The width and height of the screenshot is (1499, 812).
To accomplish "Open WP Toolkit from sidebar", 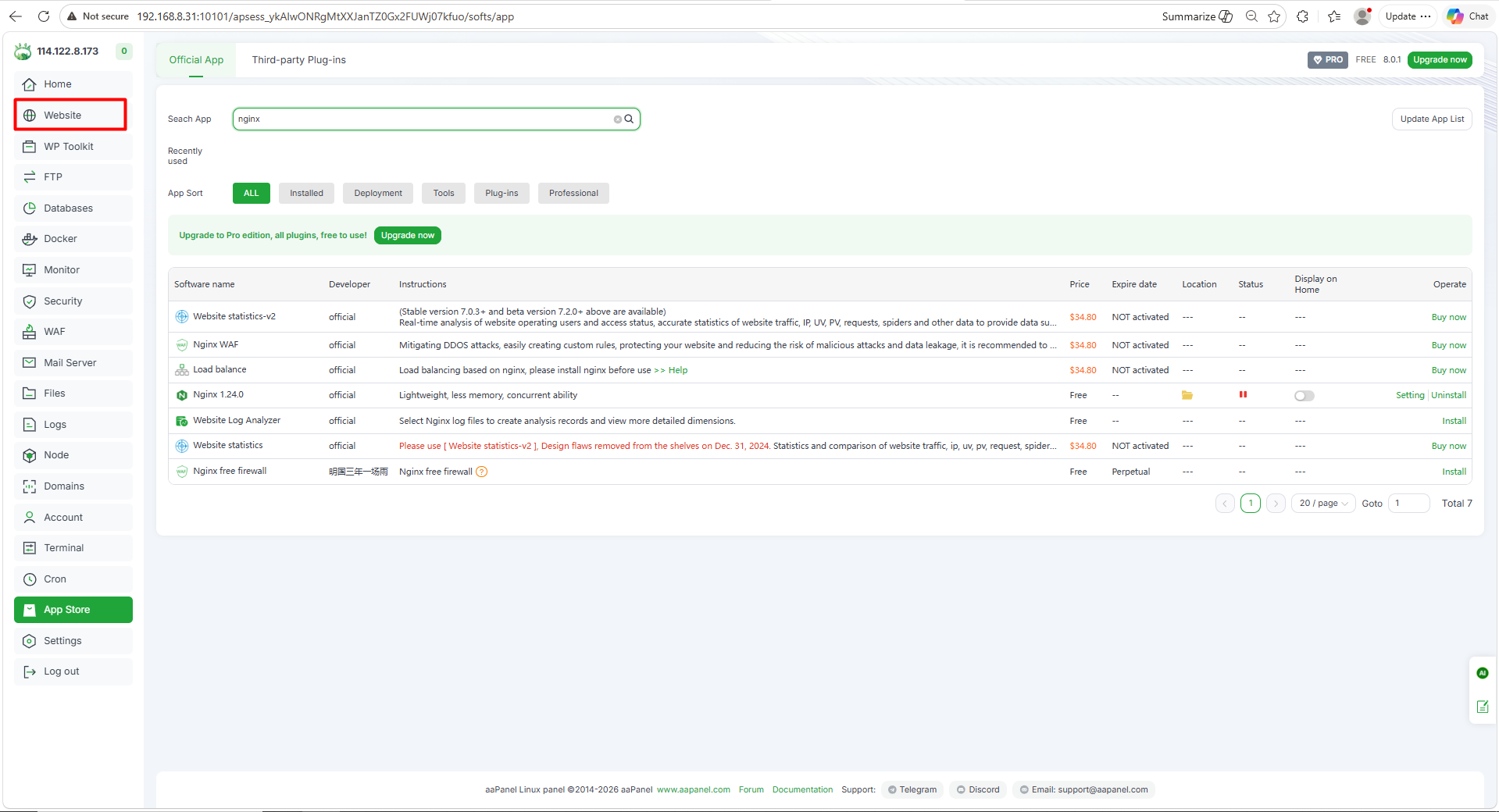I will (73, 146).
